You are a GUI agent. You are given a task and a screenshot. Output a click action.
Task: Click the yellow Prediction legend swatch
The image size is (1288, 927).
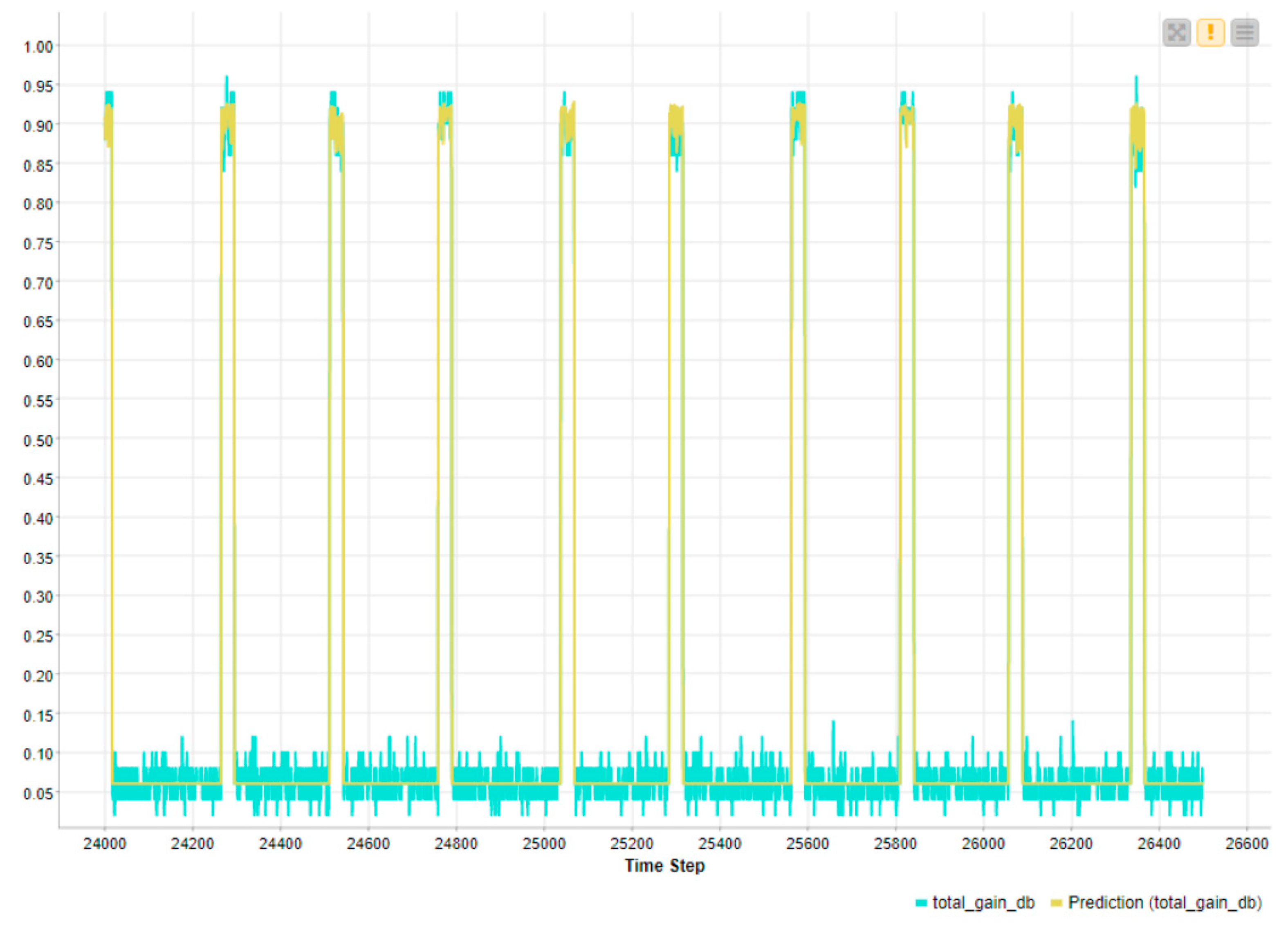pyautogui.click(x=1056, y=903)
